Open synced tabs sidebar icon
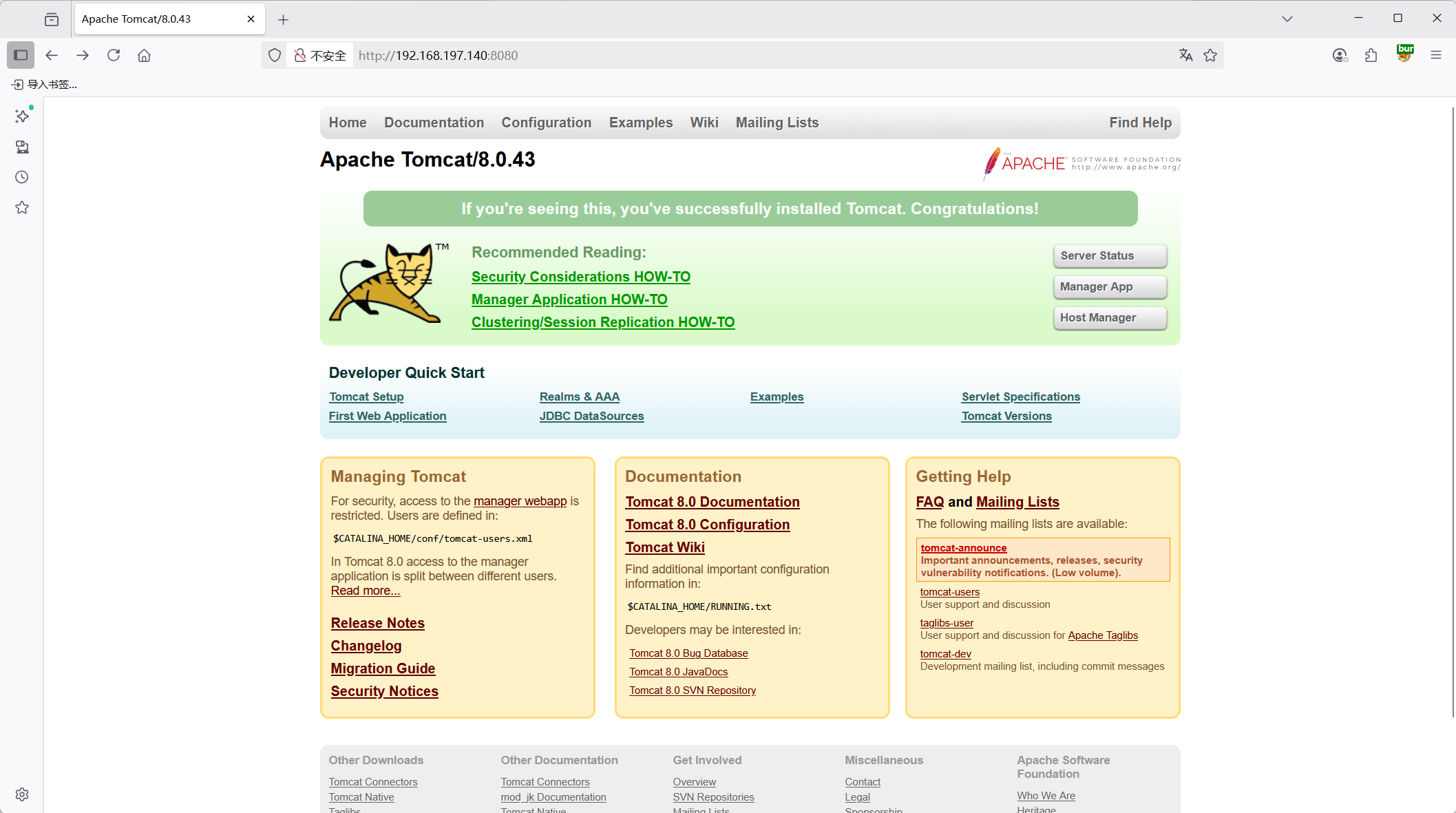This screenshot has width=1456, height=813. (x=22, y=147)
